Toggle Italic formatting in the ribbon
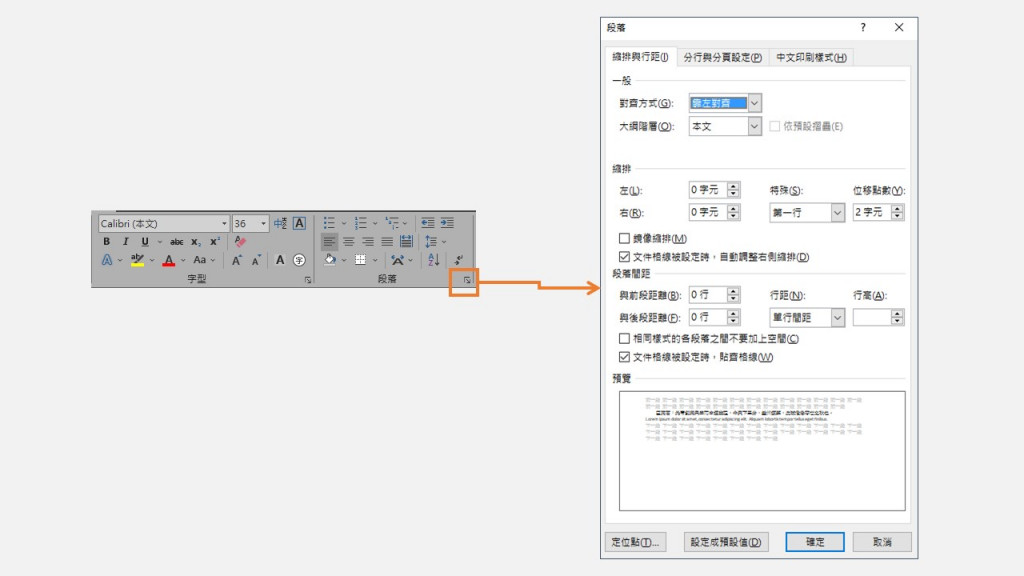 pyautogui.click(x=125, y=242)
